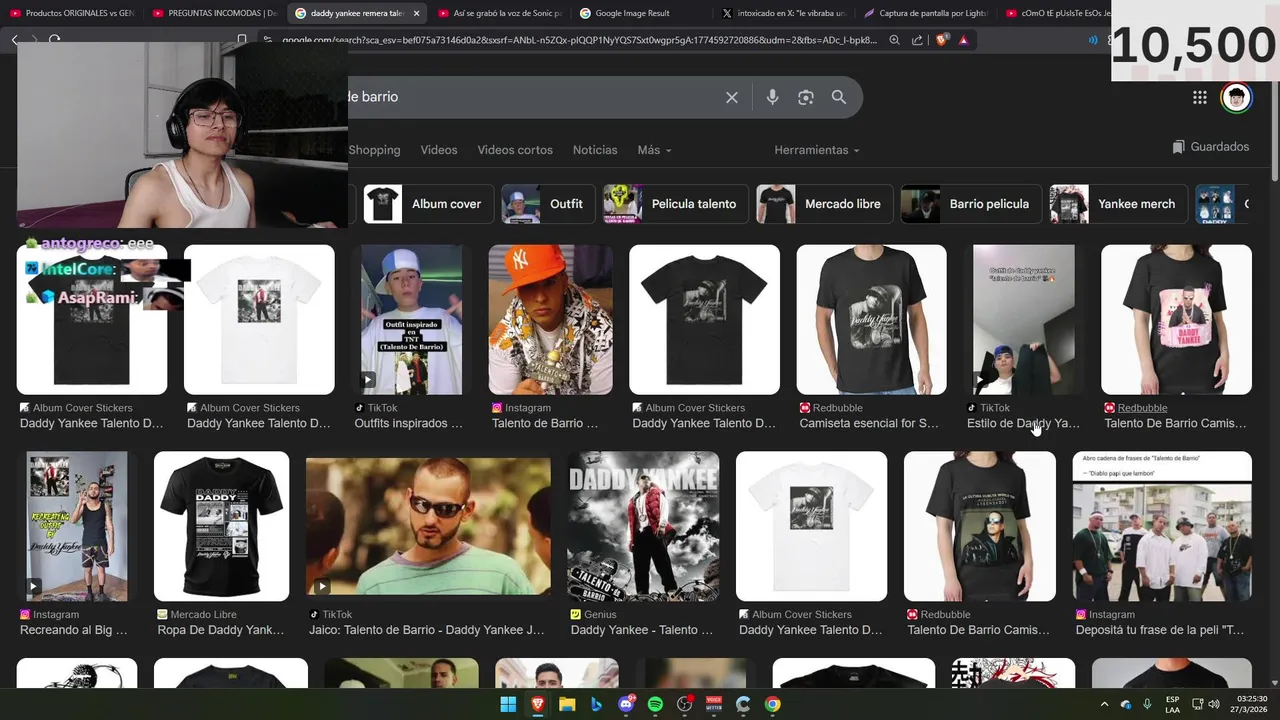The width and height of the screenshot is (1280, 720).
Task: Open Windows Start menu
Action: click(508, 704)
